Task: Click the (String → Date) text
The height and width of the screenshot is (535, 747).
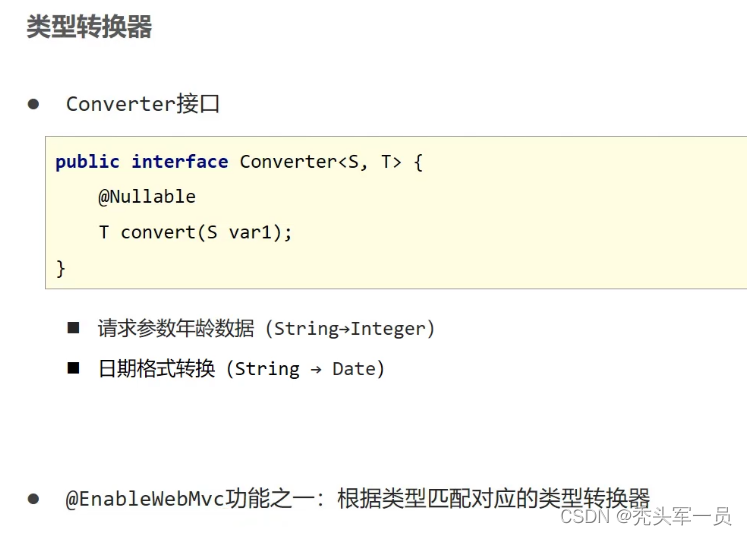Action: [x=305, y=369]
